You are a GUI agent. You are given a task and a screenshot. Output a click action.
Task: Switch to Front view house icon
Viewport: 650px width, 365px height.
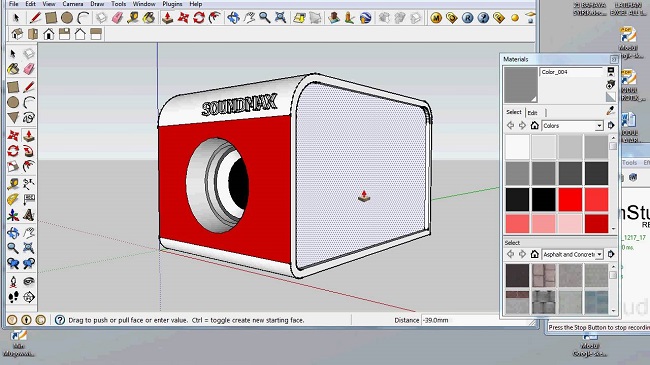point(49,34)
